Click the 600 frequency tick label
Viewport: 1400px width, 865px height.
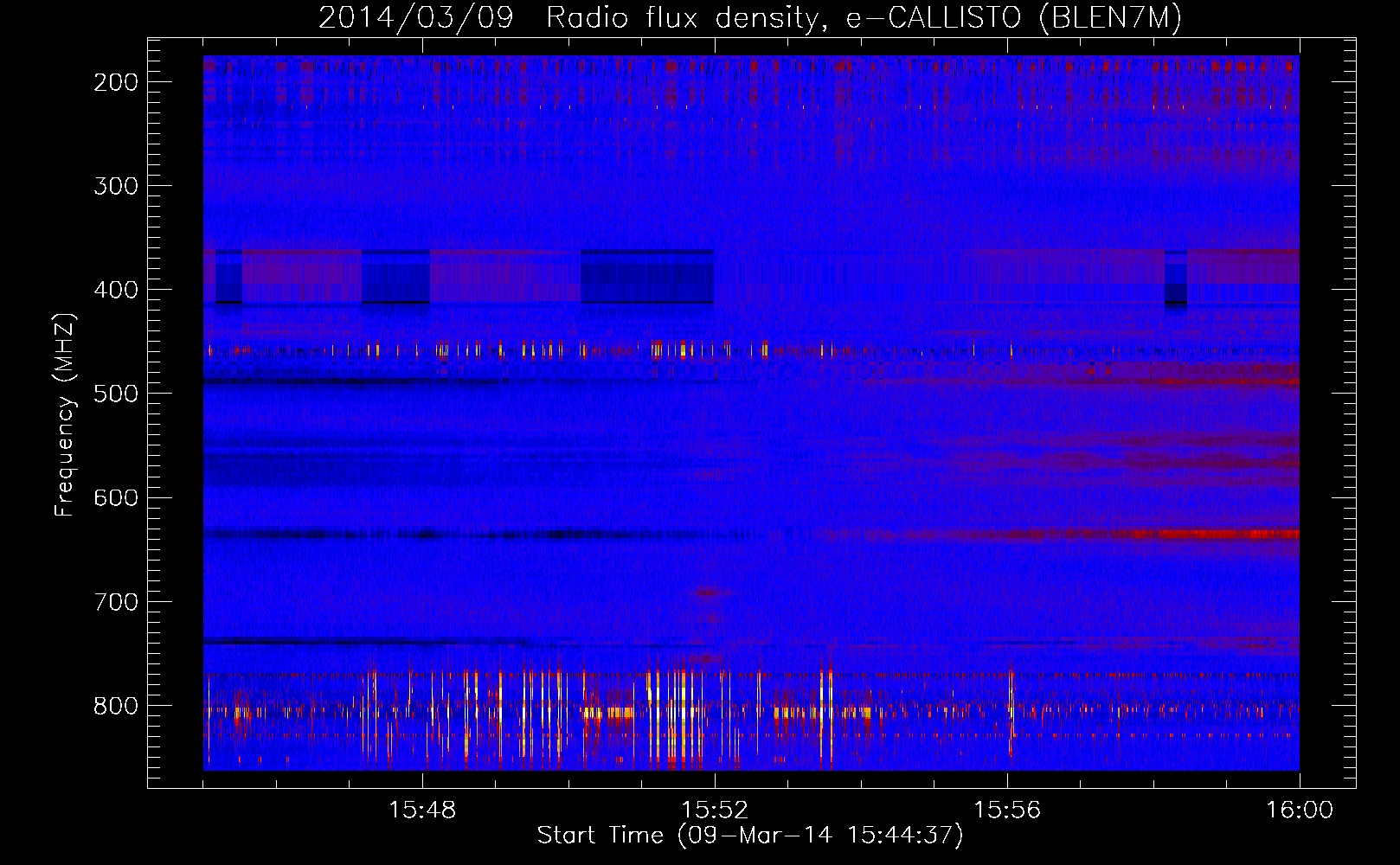coord(116,497)
